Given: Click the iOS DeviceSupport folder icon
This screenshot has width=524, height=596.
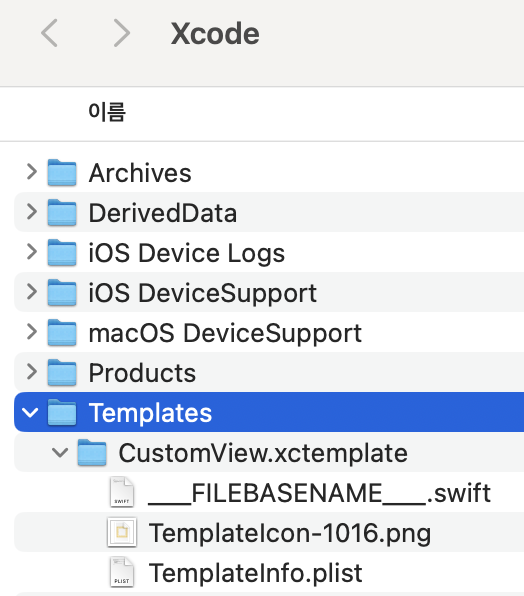Looking at the screenshot, I should pyautogui.click(x=62, y=292).
